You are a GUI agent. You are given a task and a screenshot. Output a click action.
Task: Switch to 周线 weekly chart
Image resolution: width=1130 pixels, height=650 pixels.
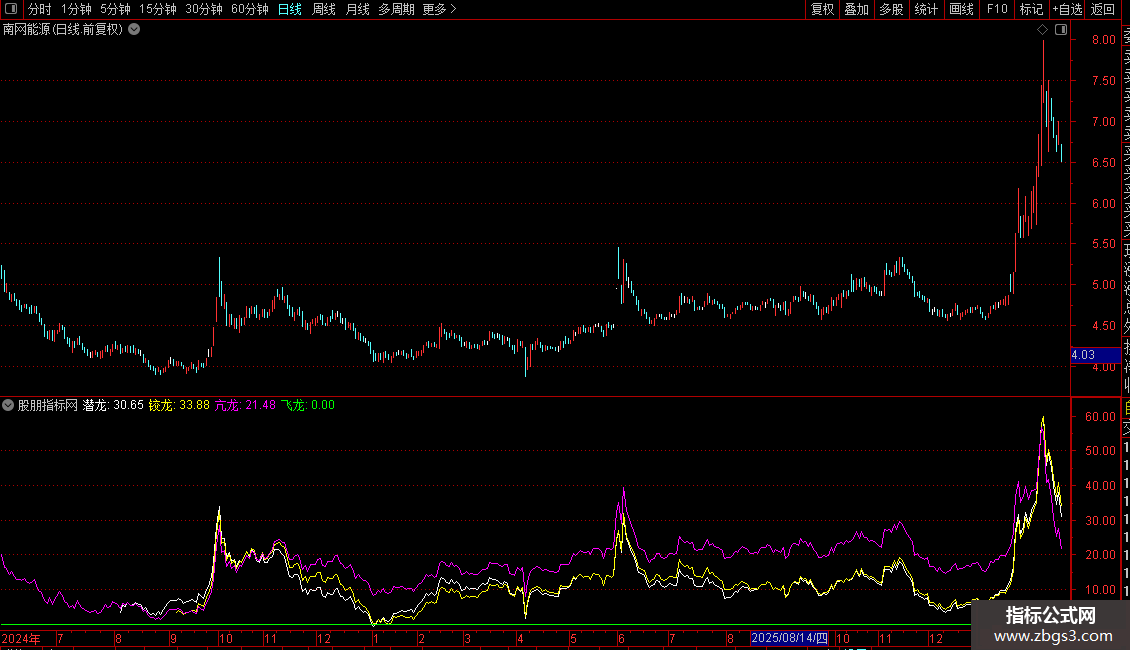(x=324, y=9)
